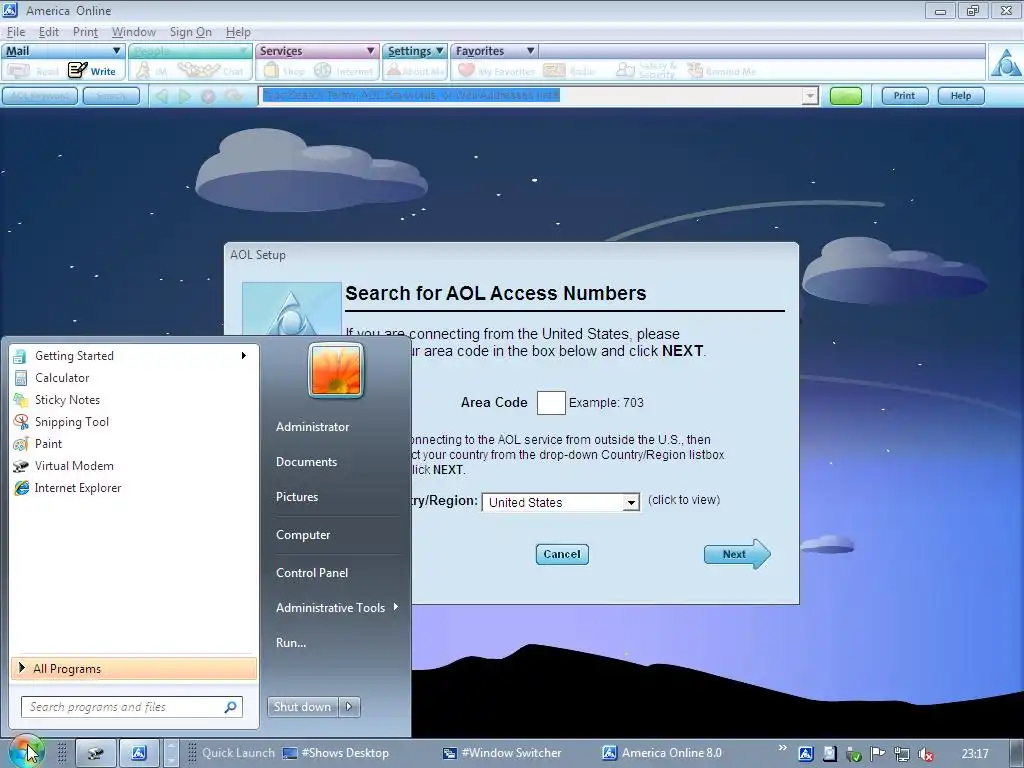
Task: Click the AOL address bar field
Action: click(x=530, y=96)
